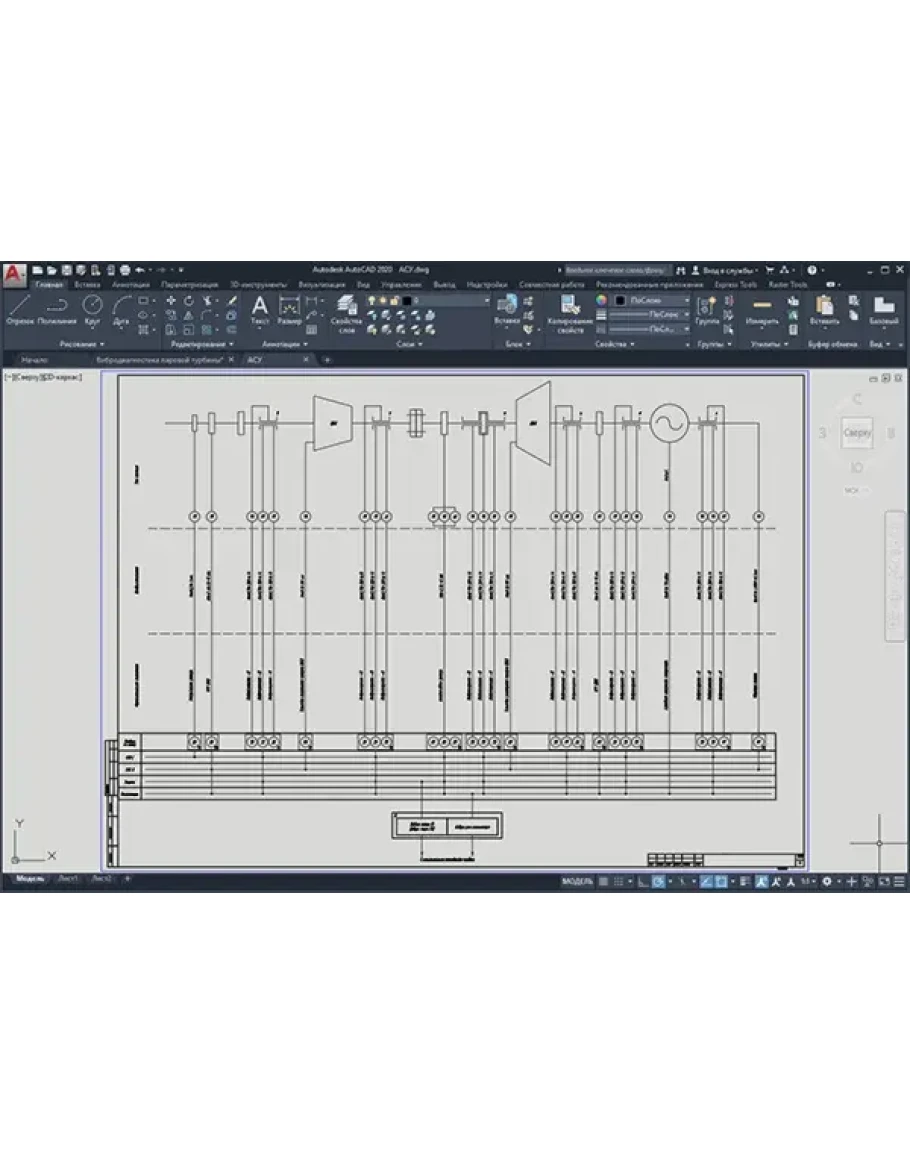Screen dimensions: 910x1155
Task: Switch to the Начало document tab
Action: (x=35, y=359)
